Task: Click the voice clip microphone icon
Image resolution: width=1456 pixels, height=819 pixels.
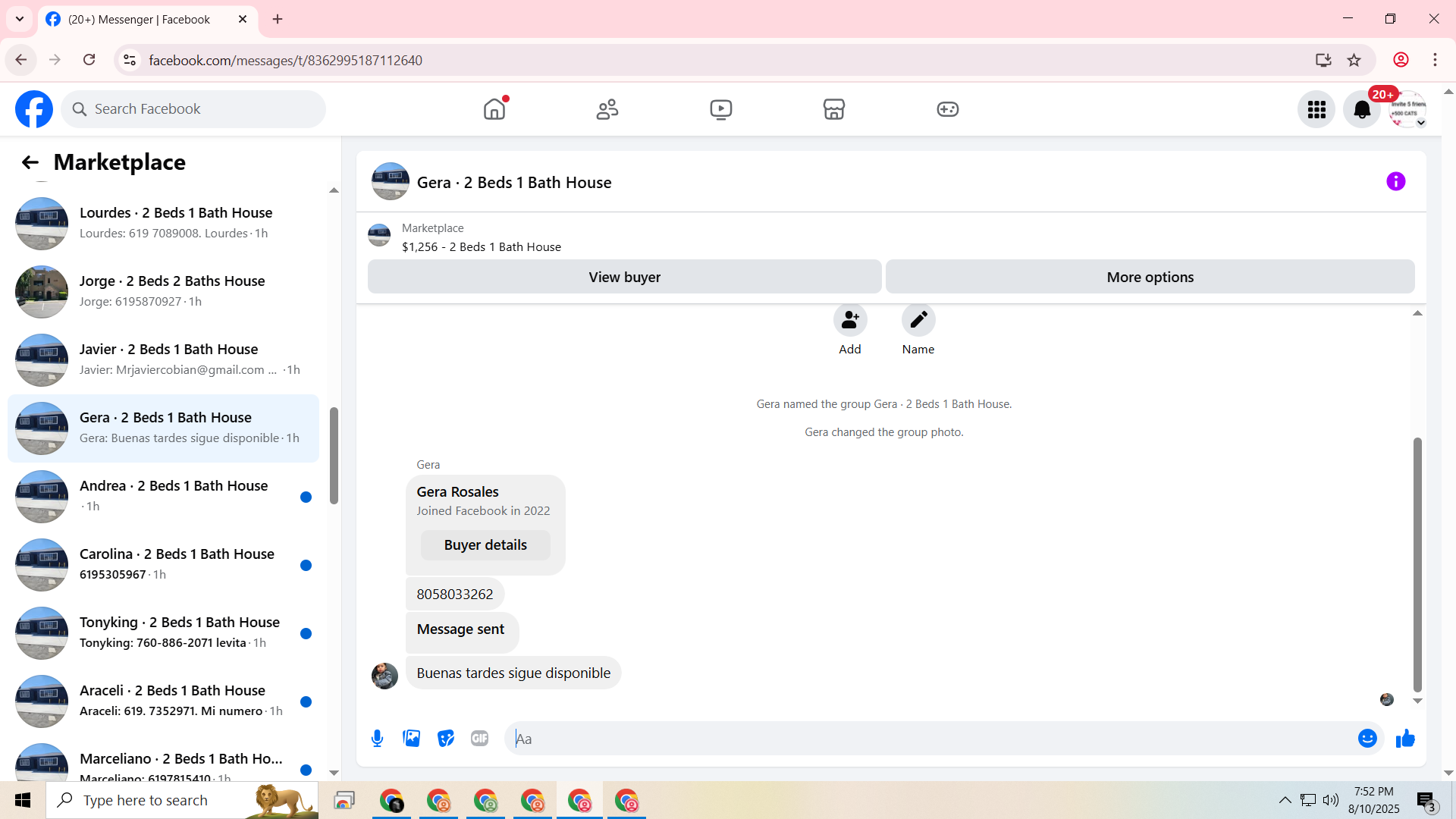Action: coord(377,739)
